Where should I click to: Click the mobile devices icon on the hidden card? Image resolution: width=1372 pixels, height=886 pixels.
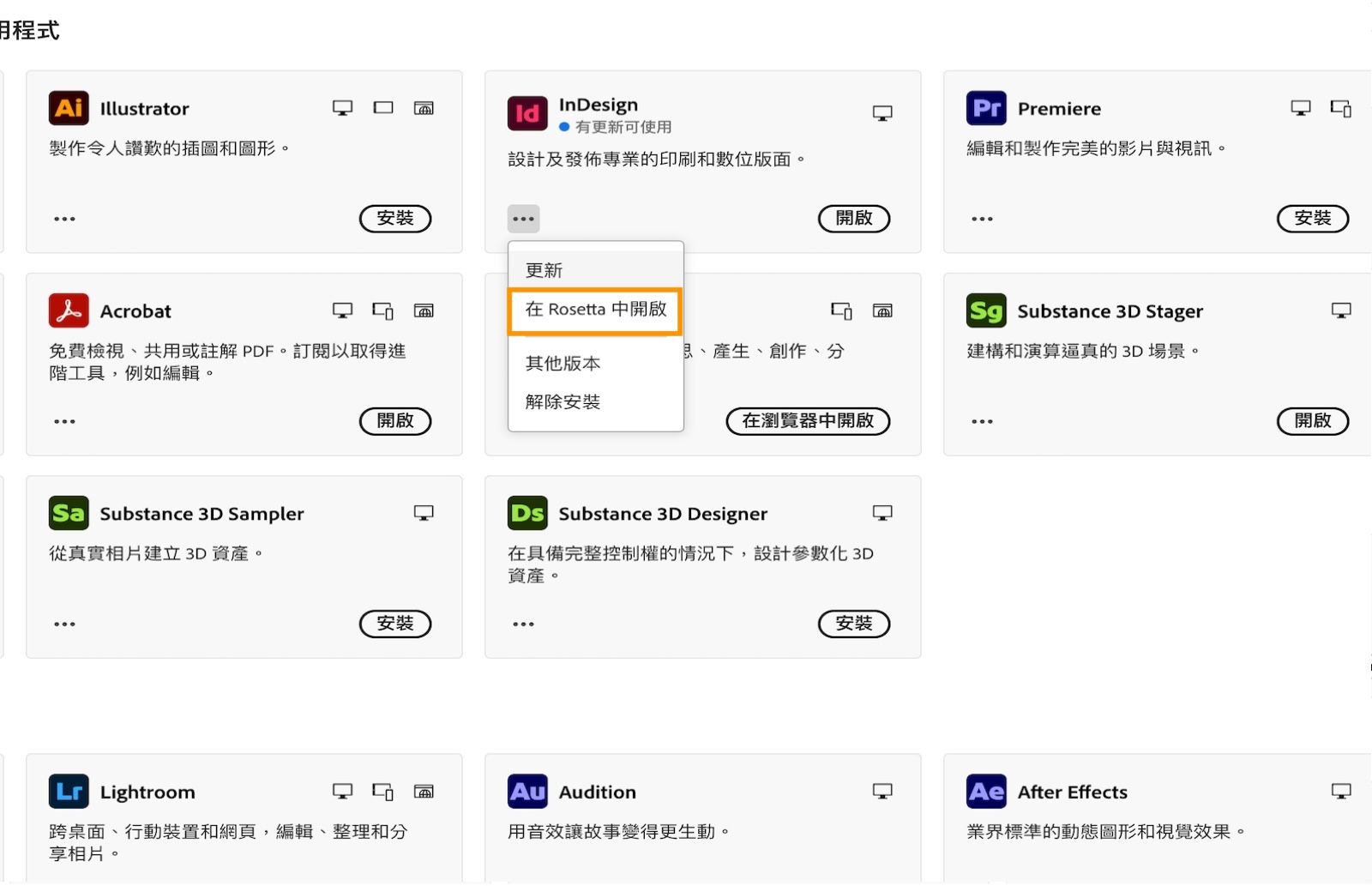pos(841,310)
